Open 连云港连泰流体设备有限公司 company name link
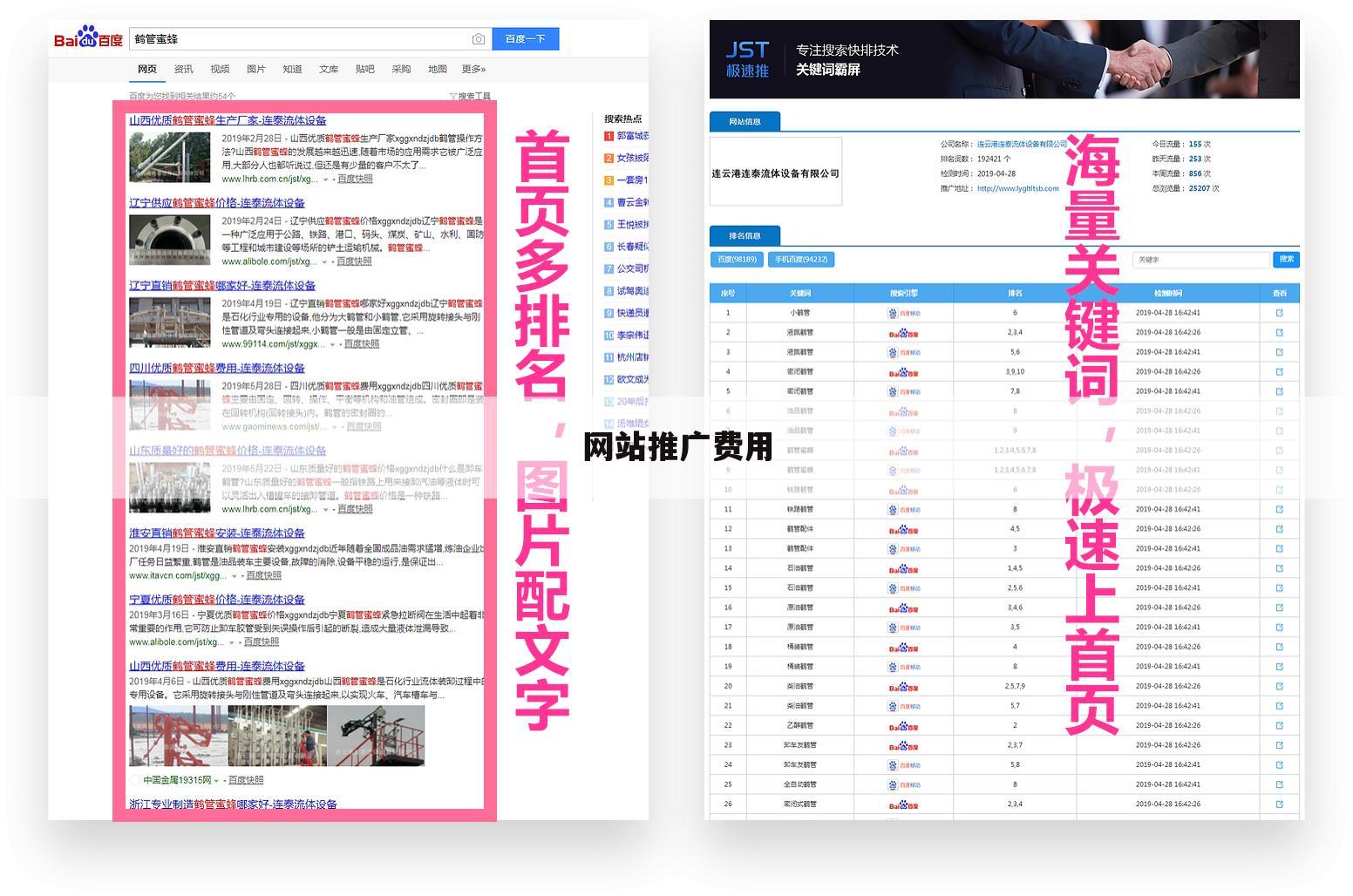Image resolution: width=1353 pixels, height=896 pixels. click(1022, 144)
